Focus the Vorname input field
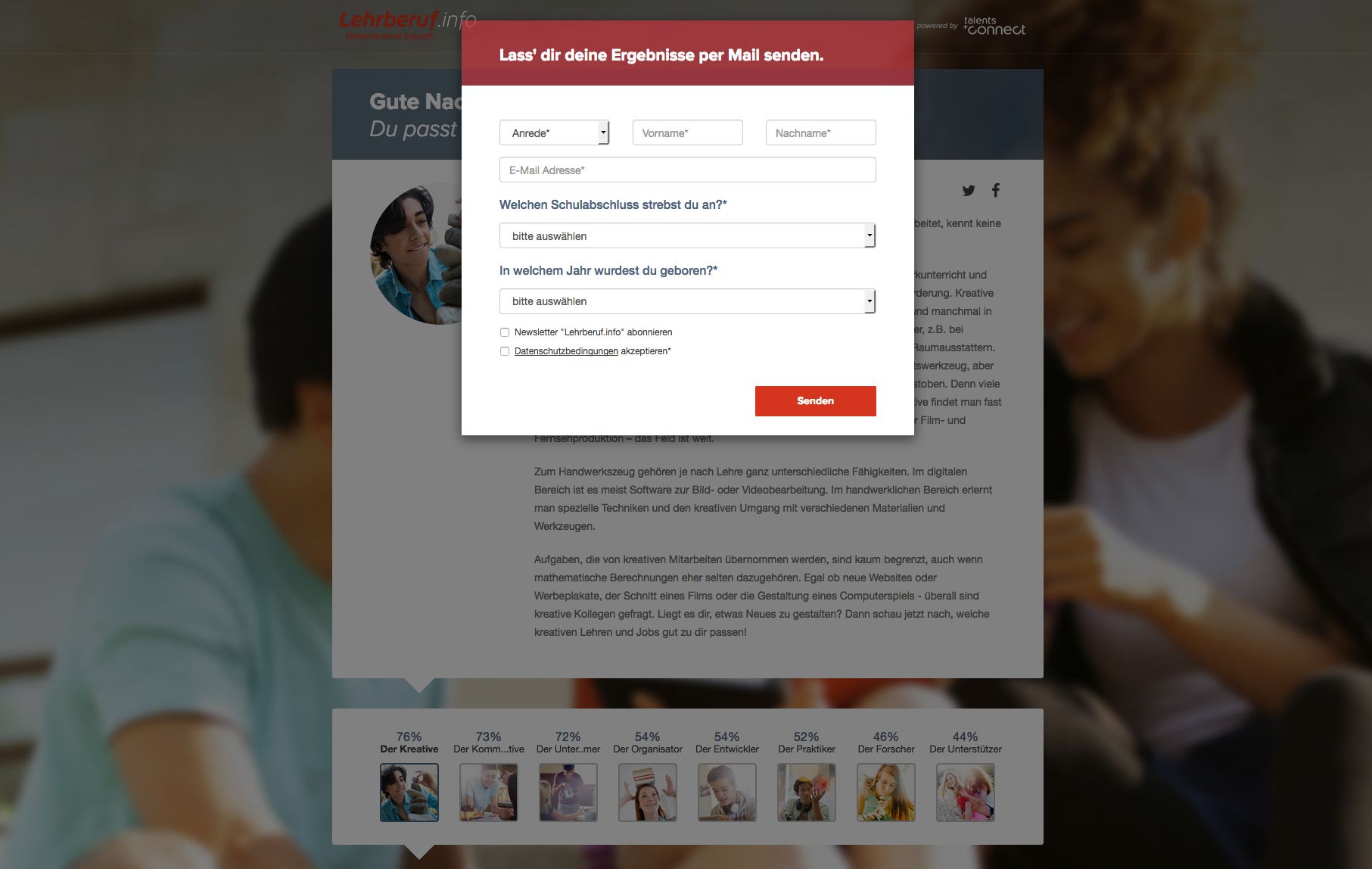The width and height of the screenshot is (1372, 869). tap(688, 132)
